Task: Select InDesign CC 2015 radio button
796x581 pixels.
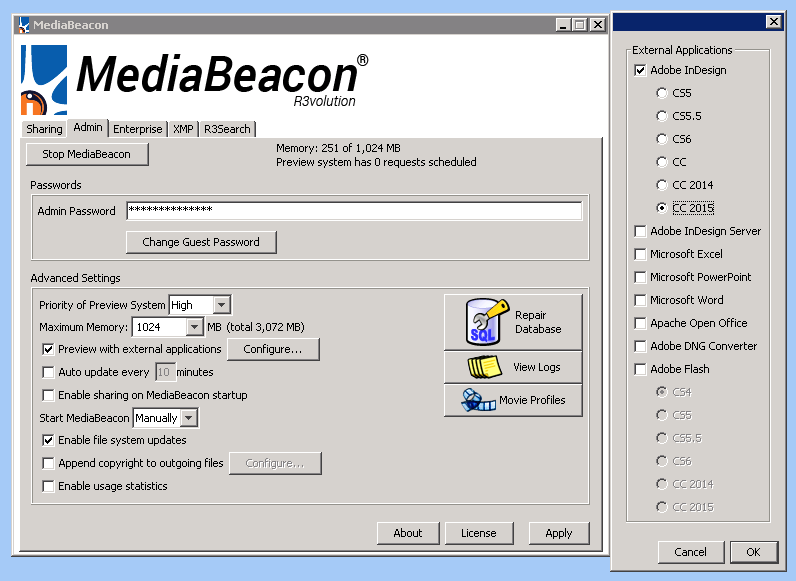Action: [x=661, y=208]
